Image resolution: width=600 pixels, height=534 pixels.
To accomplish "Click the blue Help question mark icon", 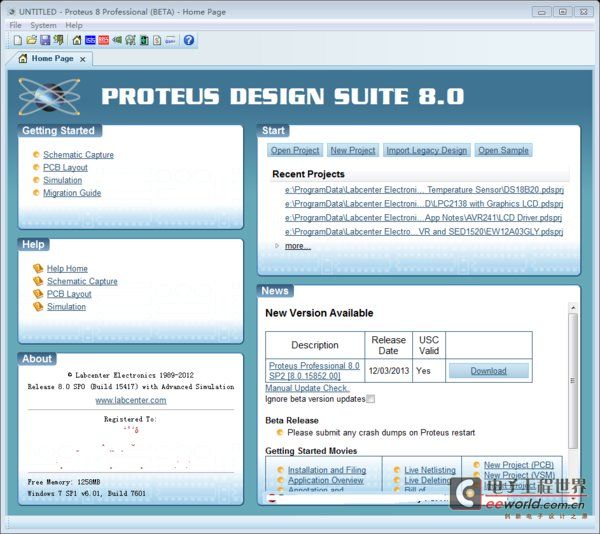I will tap(189, 40).
